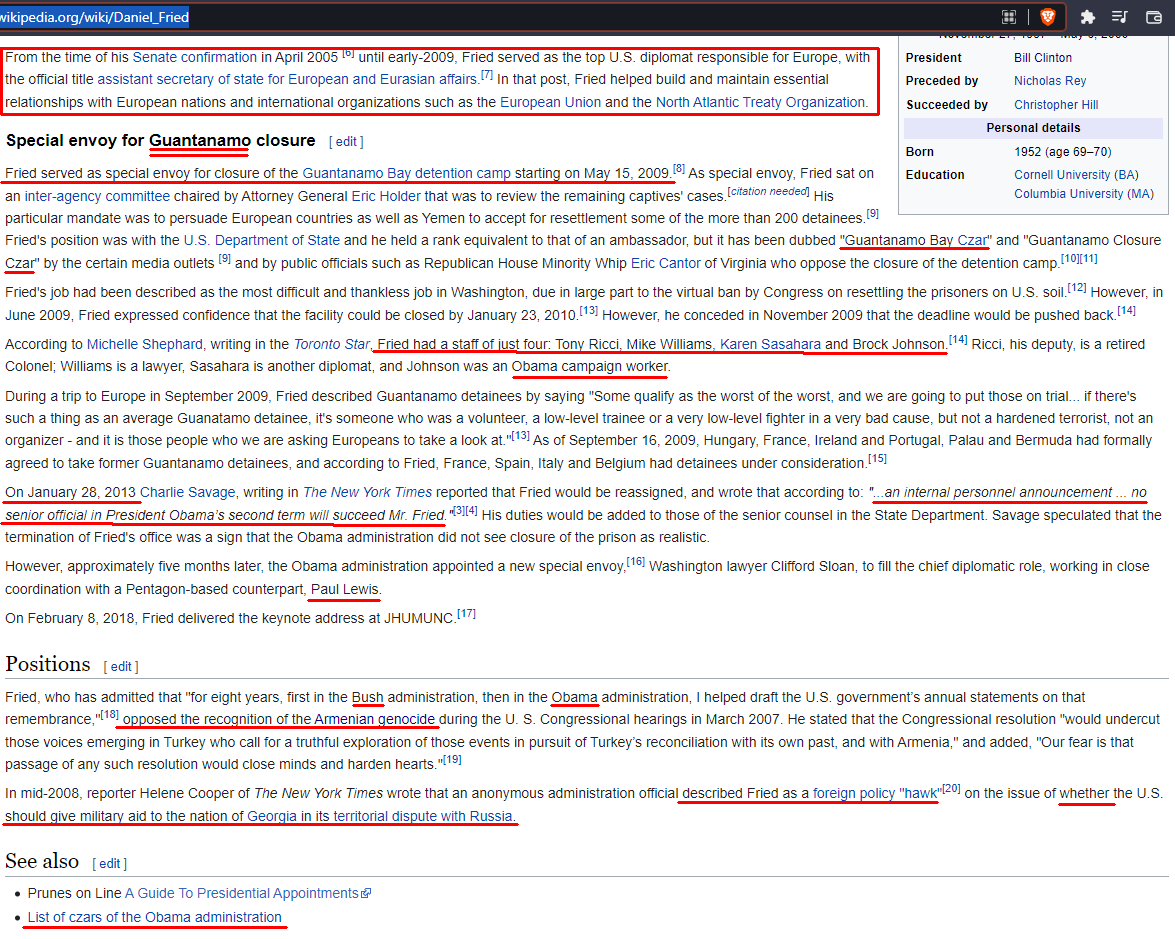Viewport: 1175px width, 939px height.
Task: Click the external link icon after Presidential Appointments
Action: (x=366, y=893)
